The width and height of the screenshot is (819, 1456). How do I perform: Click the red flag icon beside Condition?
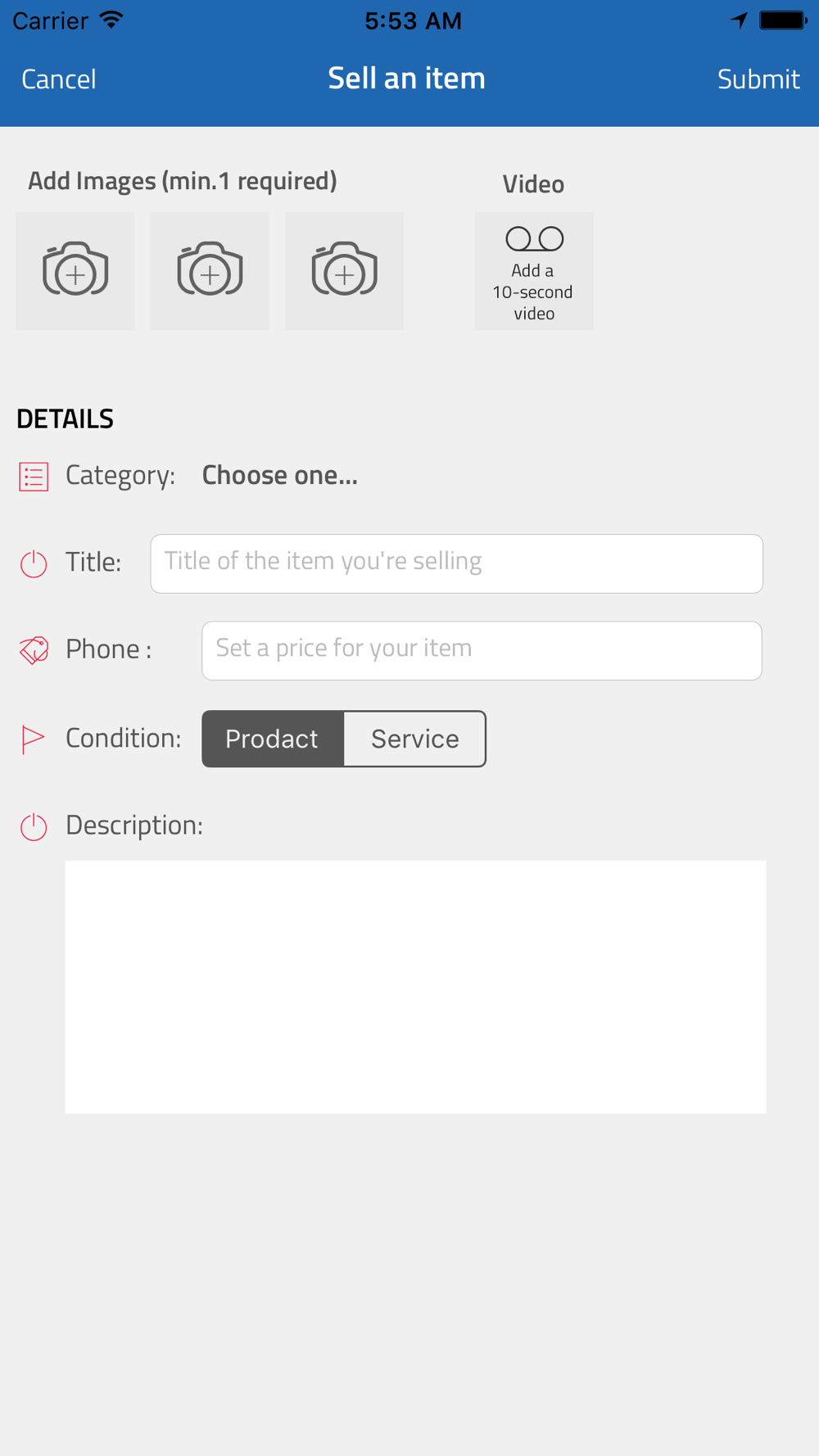coord(32,739)
